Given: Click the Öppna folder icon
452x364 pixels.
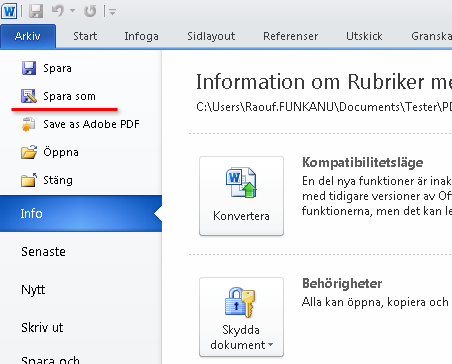Looking at the screenshot, I should pyautogui.click(x=29, y=152).
